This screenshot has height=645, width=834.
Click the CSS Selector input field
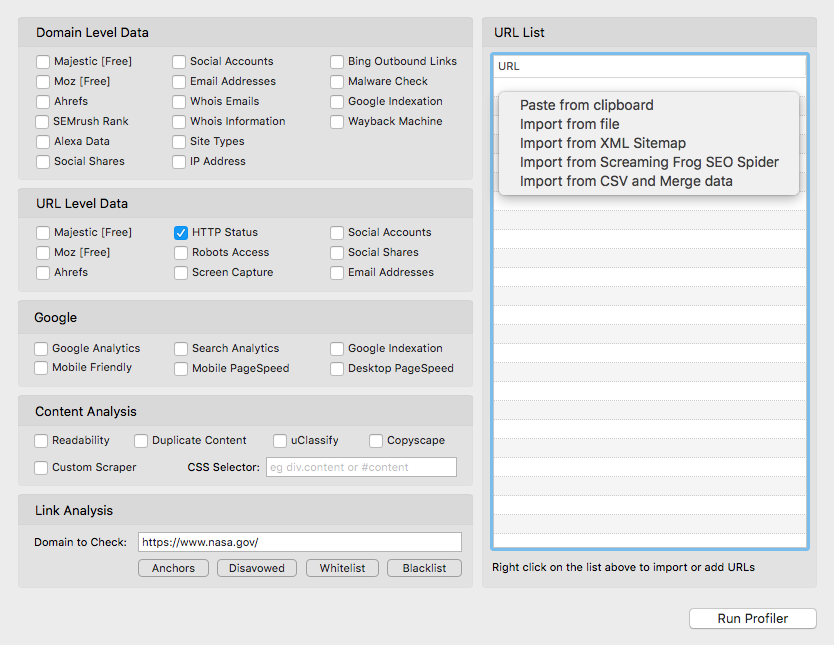click(361, 466)
